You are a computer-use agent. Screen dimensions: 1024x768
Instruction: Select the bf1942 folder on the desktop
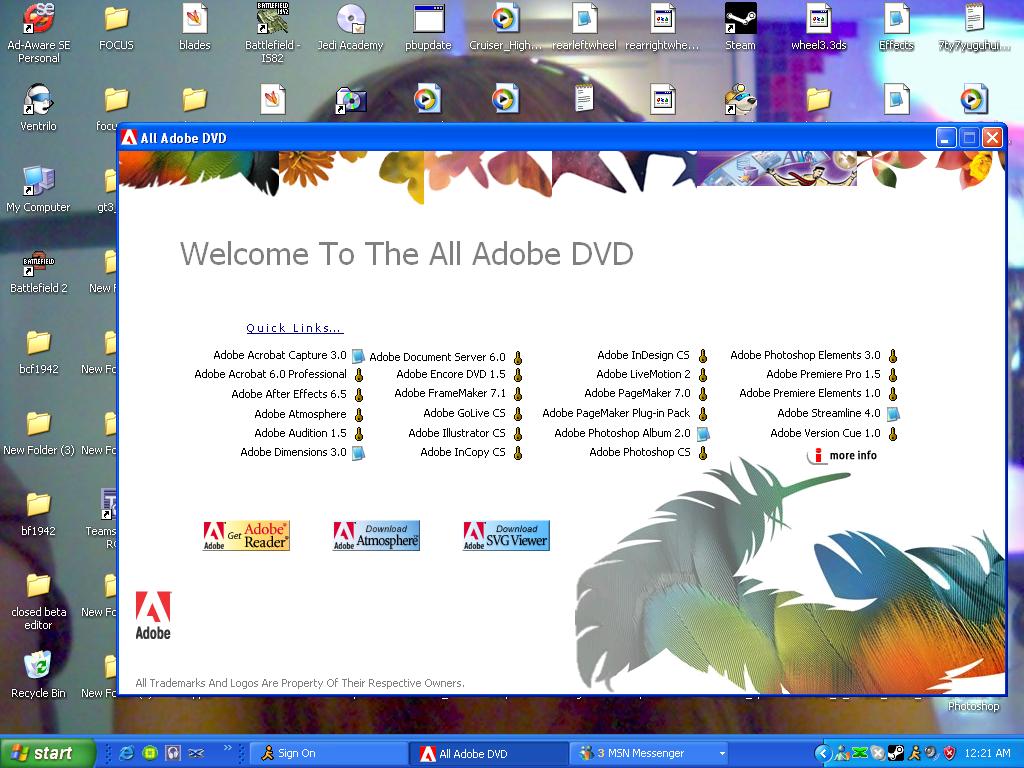(39, 513)
